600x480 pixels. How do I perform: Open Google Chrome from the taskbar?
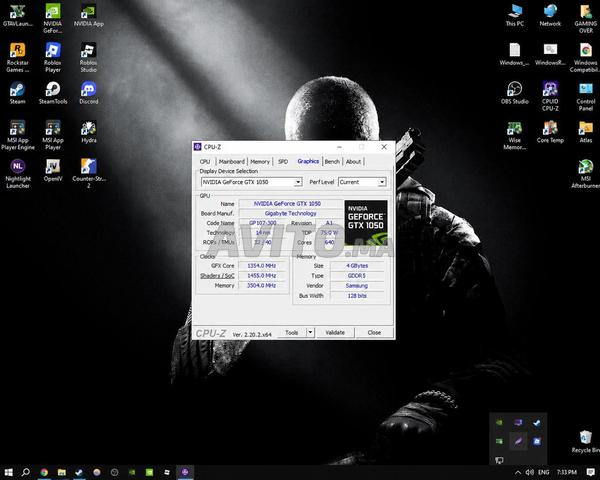coord(44,472)
